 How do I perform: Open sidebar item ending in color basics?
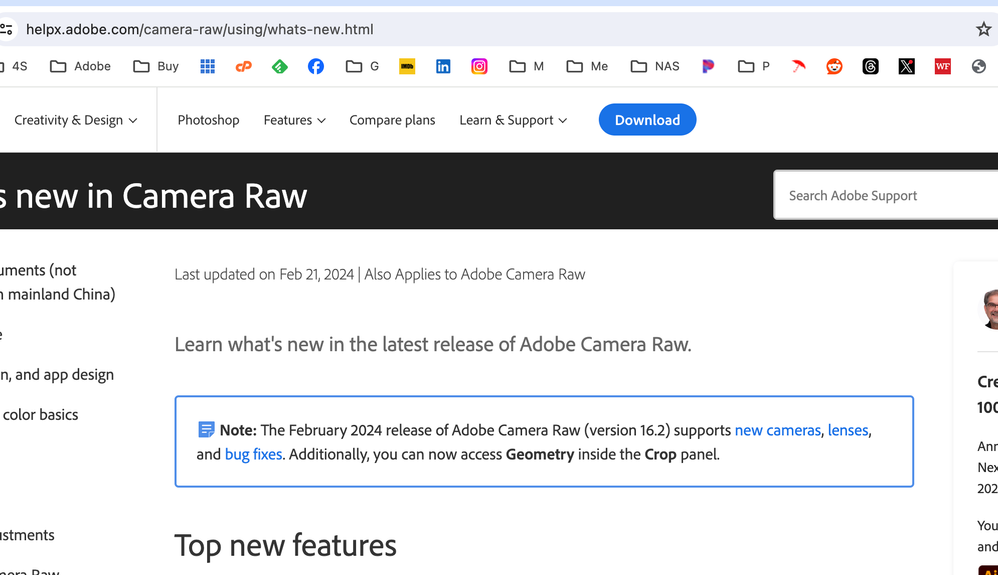point(39,415)
